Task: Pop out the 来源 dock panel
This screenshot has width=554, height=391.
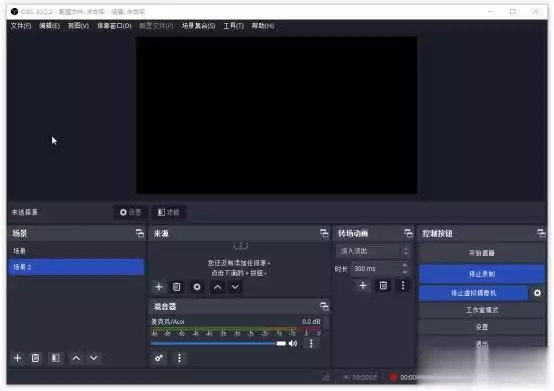Action: coord(324,233)
